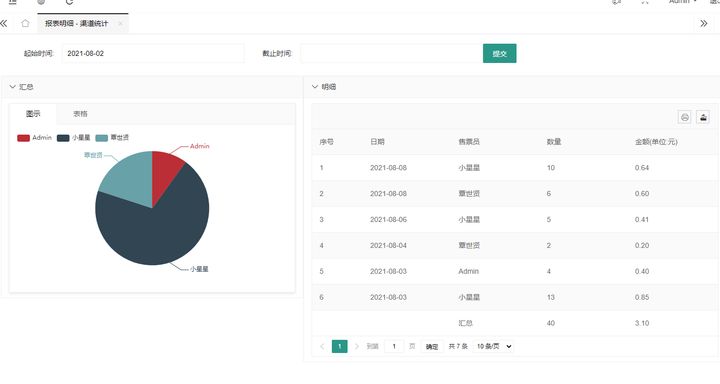720x384 pixels.
Task: Click amount 0.60 in row 2
Action: pos(642,194)
